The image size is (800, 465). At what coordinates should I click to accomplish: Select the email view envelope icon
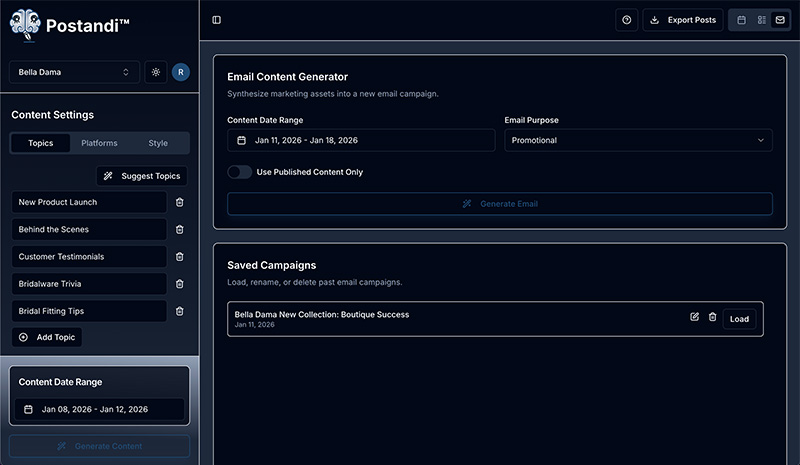(x=780, y=20)
